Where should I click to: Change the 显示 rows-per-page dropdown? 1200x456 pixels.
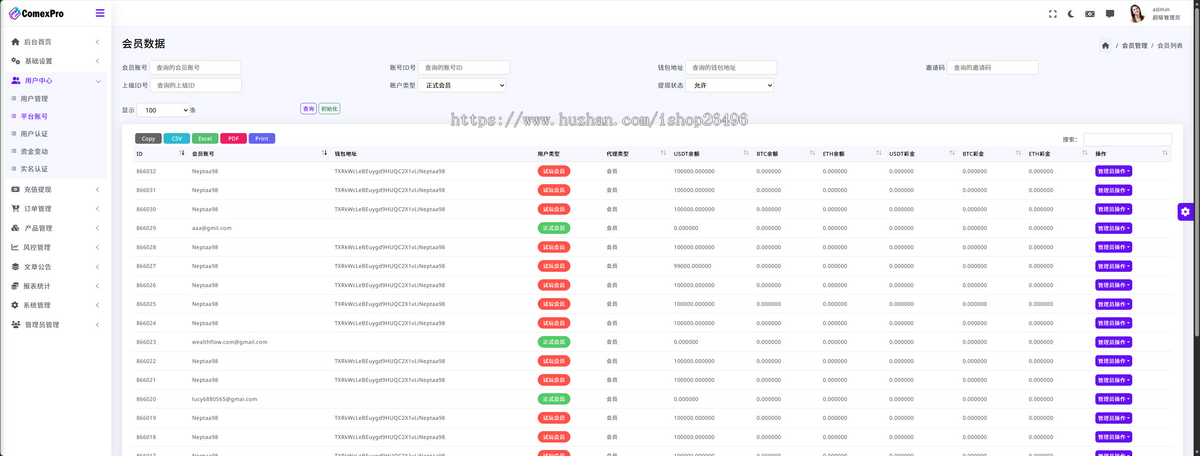click(164, 110)
